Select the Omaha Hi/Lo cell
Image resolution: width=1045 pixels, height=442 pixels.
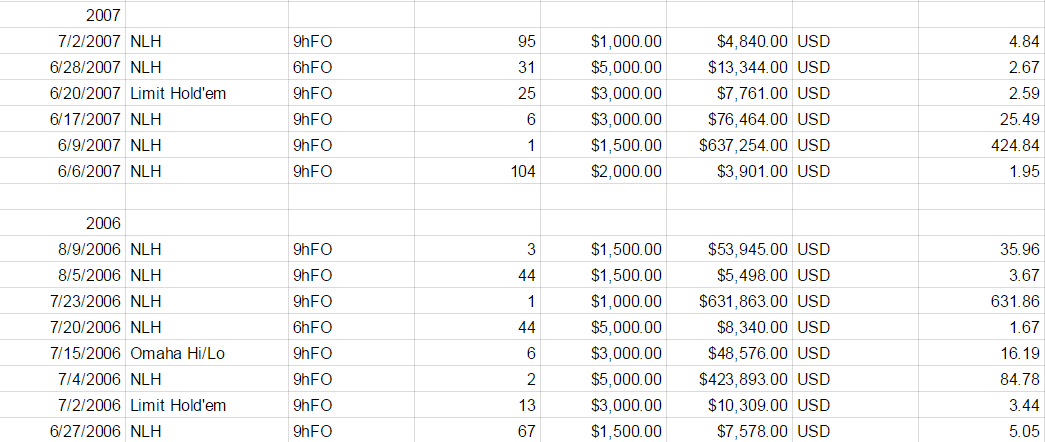(207, 353)
